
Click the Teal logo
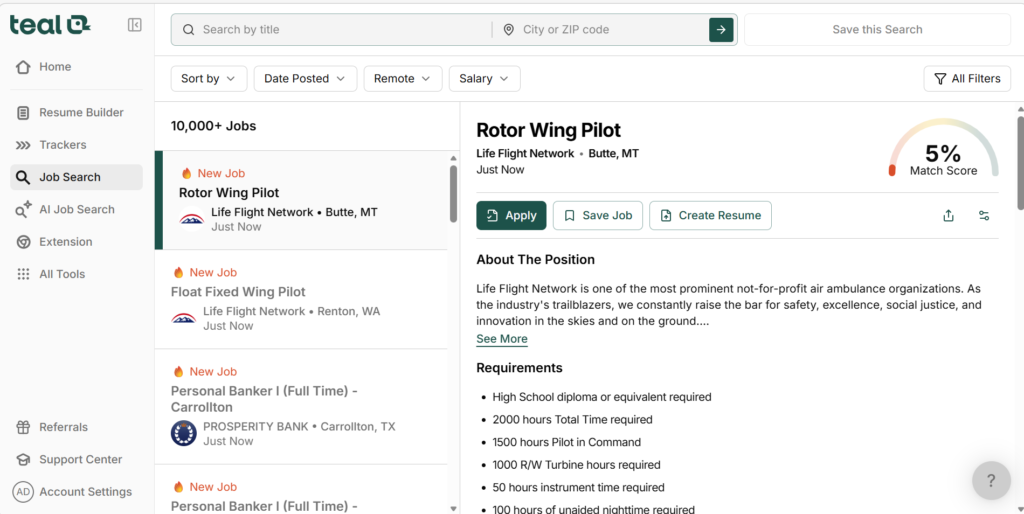(x=50, y=25)
